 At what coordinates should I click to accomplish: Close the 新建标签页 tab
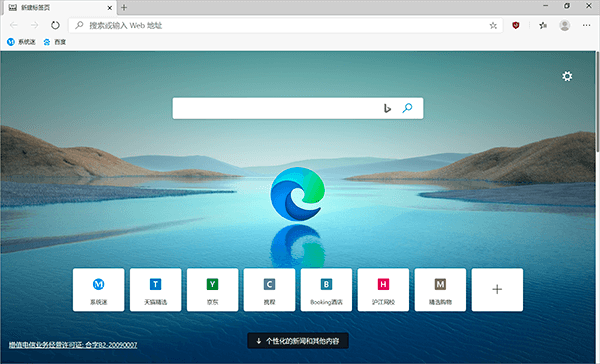tap(109, 7)
